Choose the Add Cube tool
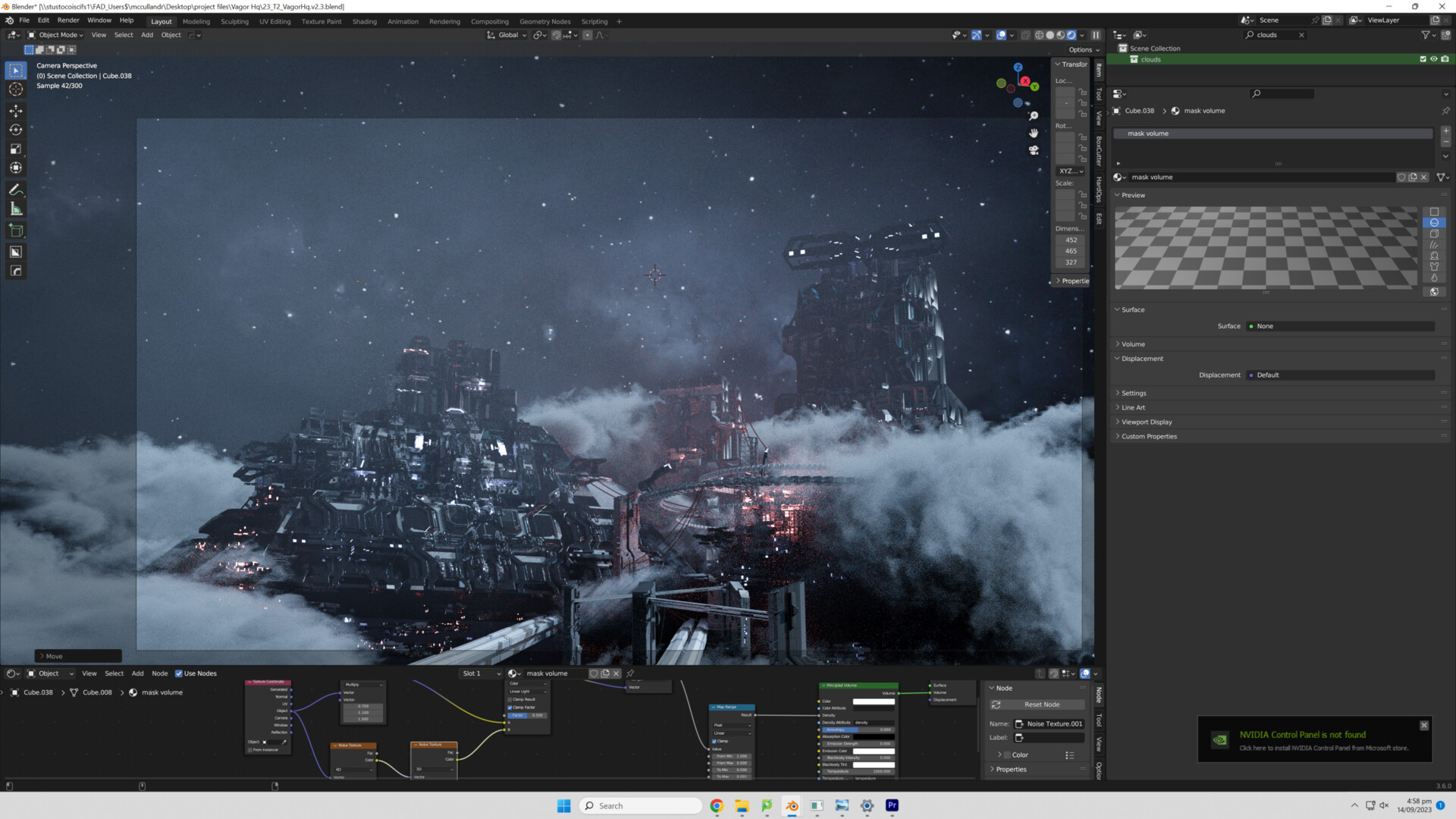Screen dimensions: 1456x819 [15, 231]
